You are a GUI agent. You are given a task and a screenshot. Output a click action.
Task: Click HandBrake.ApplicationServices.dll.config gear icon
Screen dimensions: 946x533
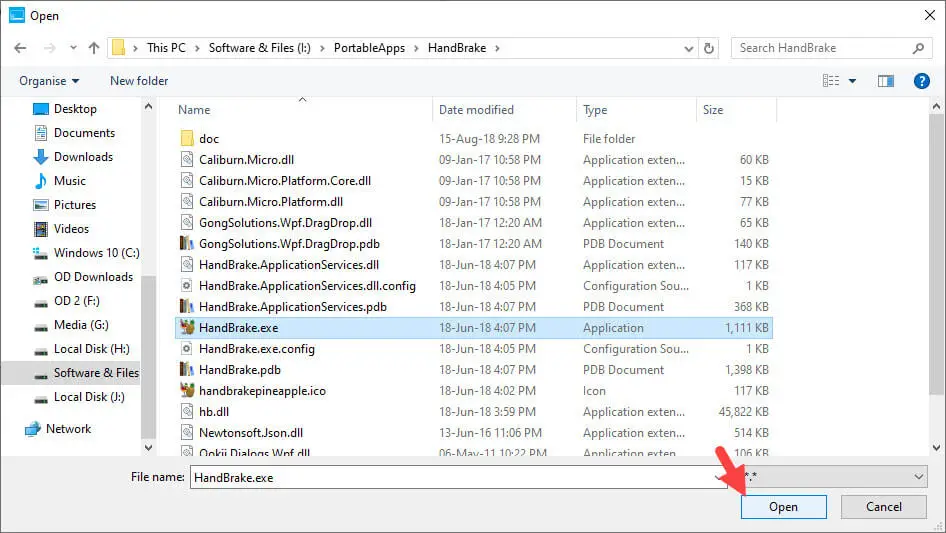(187, 286)
